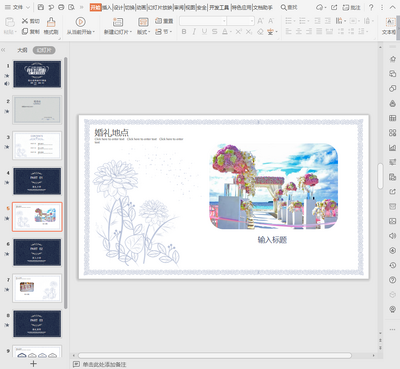This screenshot has height=369, width=400.
Task: Select slide 4 thumbnail PART 01
Action: click(x=37, y=181)
